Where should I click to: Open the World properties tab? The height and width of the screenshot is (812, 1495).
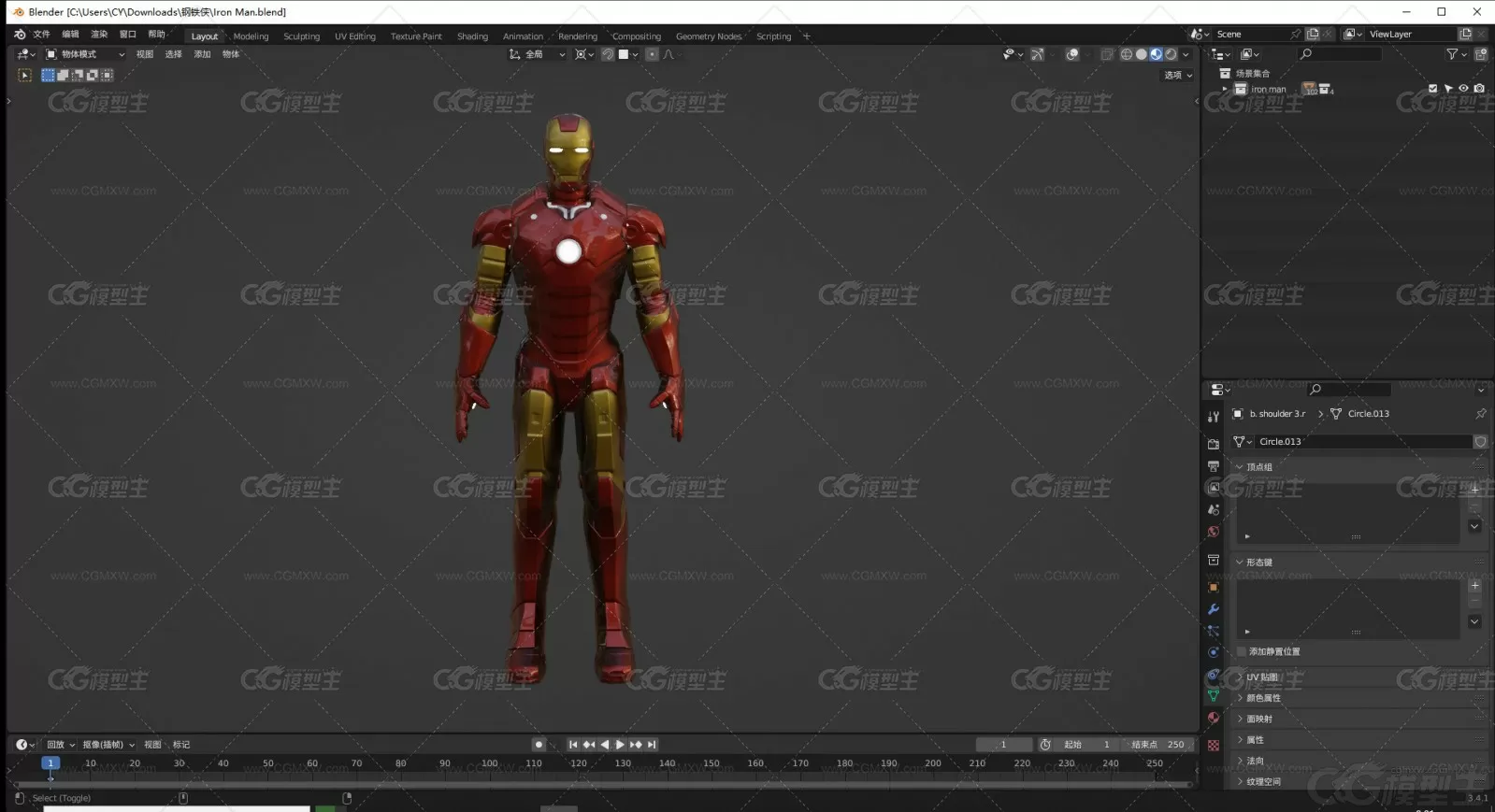click(x=1213, y=532)
